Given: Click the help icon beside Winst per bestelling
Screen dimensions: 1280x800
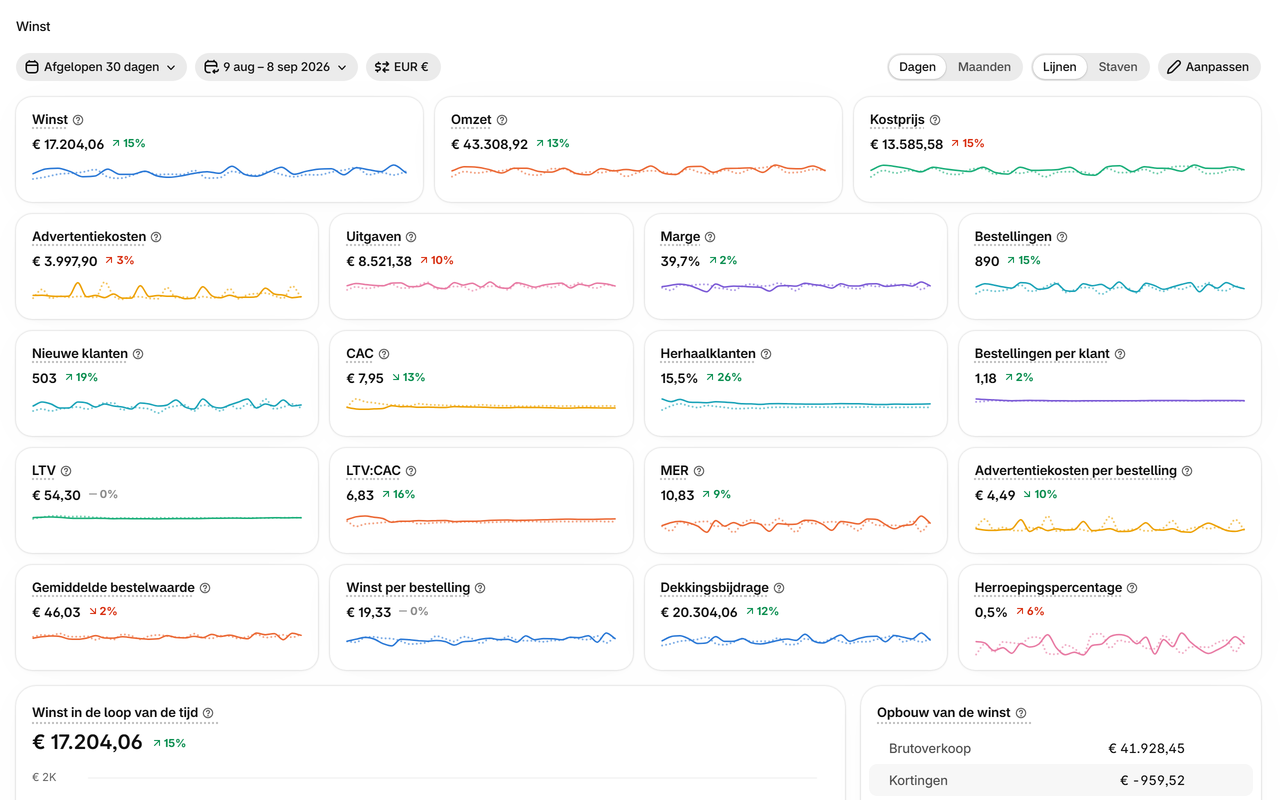Looking at the screenshot, I should coord(480,588).
